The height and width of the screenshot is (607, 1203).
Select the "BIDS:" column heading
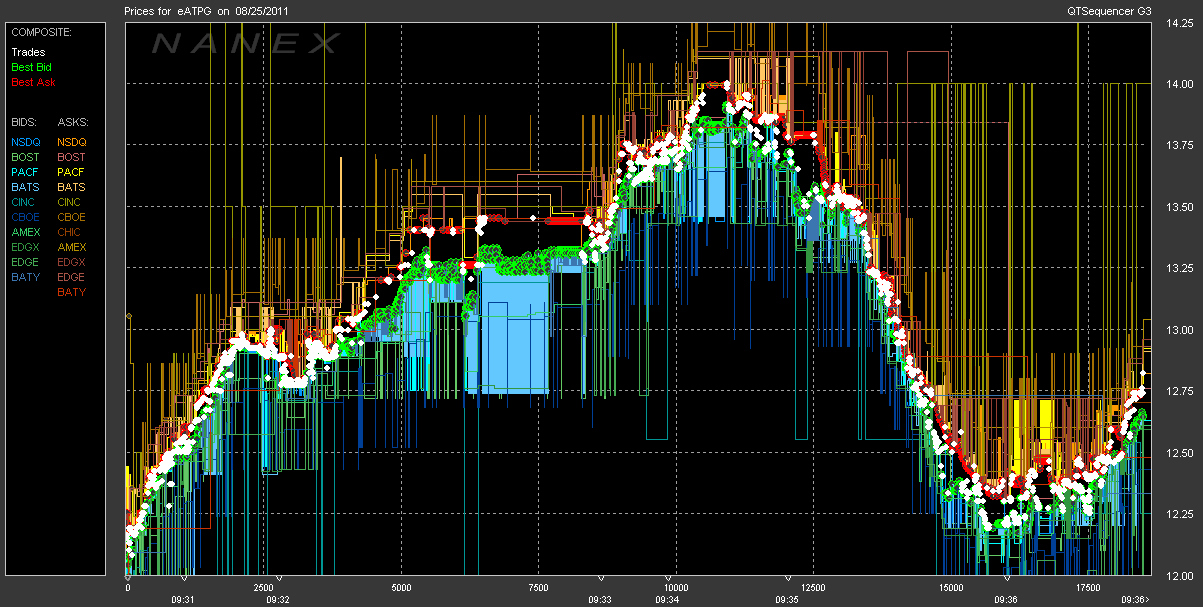[x=23, y=121]
